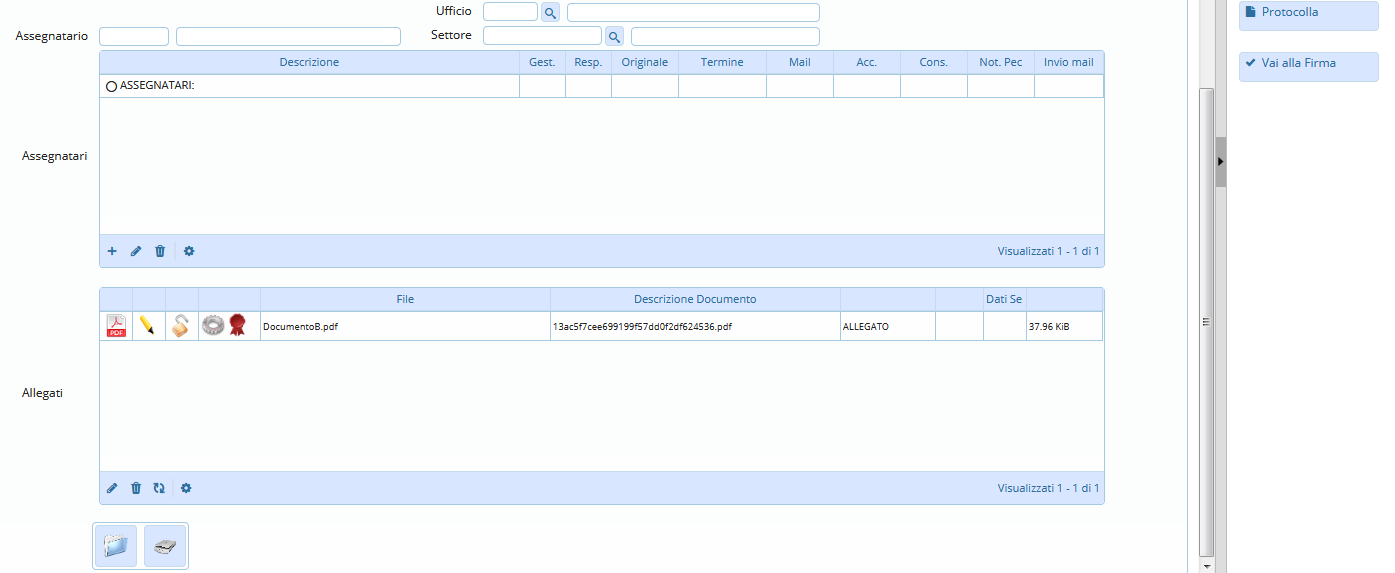
Task: Click the gray gear icon beside the red seal
Action: click(x=213, y=325)
